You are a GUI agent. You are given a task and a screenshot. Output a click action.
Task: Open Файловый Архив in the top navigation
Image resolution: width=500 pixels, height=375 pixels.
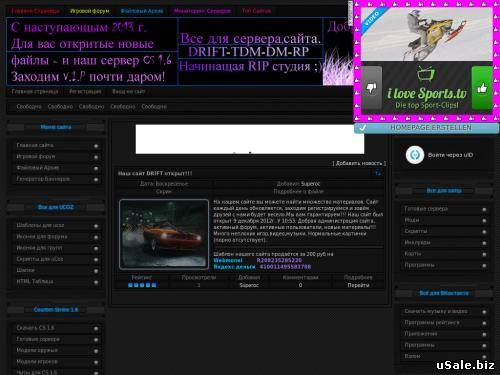tap(142, 11)
